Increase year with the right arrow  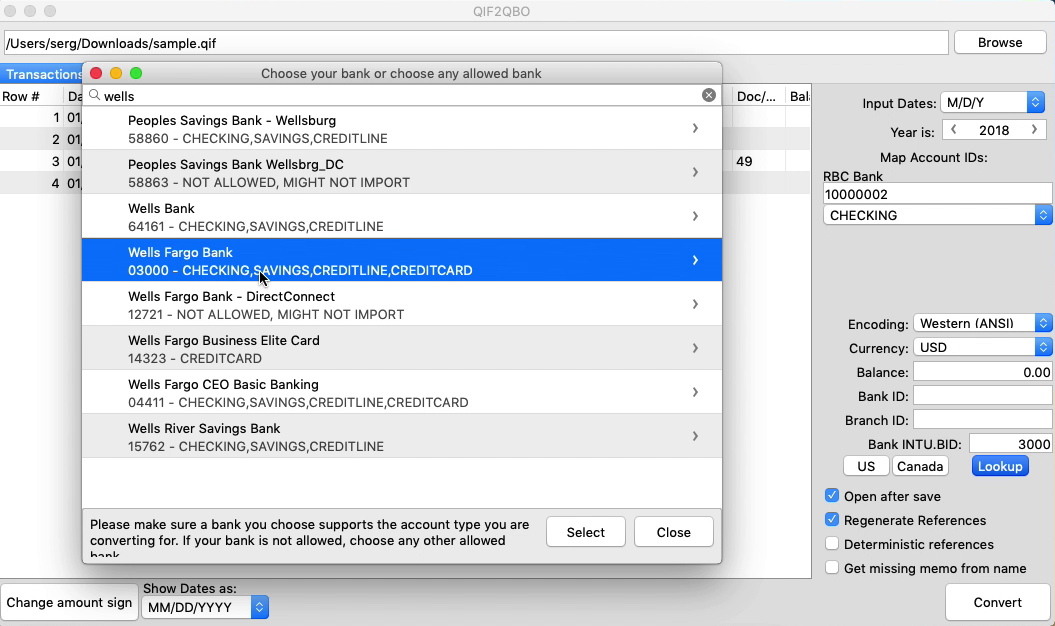click(x=1034, y=130)
